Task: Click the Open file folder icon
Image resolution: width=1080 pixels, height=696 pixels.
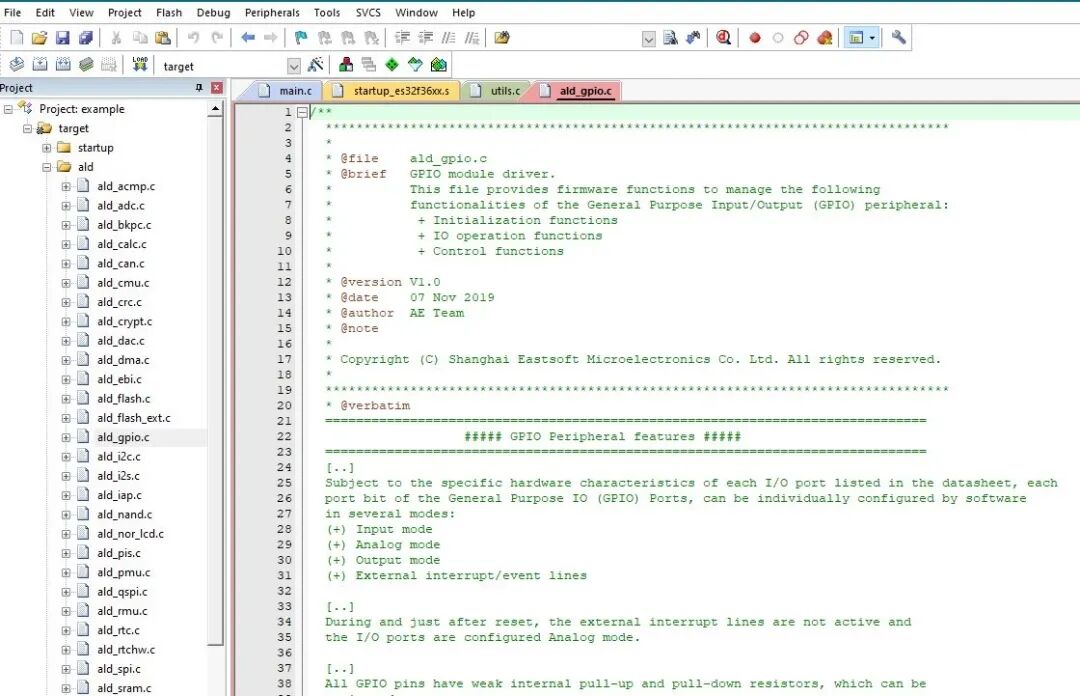Action: [x=39, y=38]
